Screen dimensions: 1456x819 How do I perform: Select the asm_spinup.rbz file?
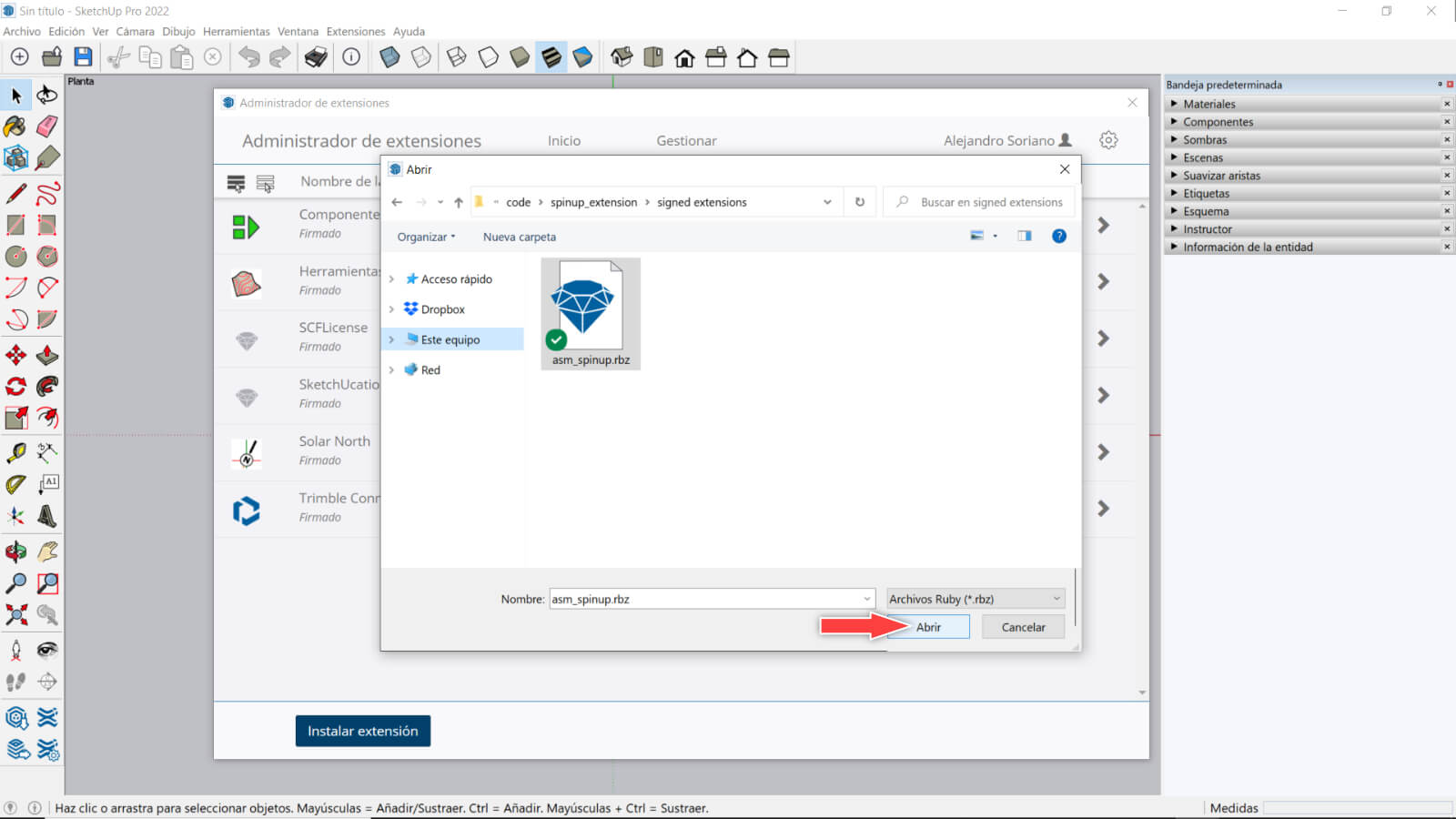point(591,313)
